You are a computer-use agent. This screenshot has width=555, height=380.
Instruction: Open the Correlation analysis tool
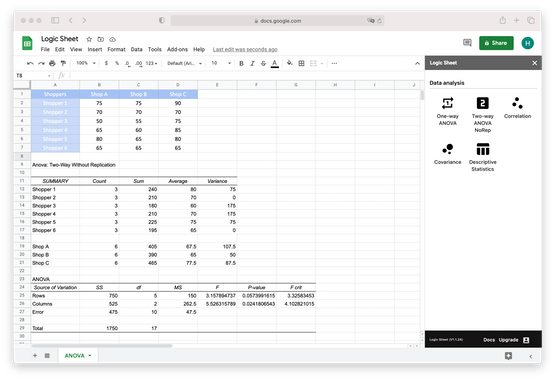tap(517, 108)
